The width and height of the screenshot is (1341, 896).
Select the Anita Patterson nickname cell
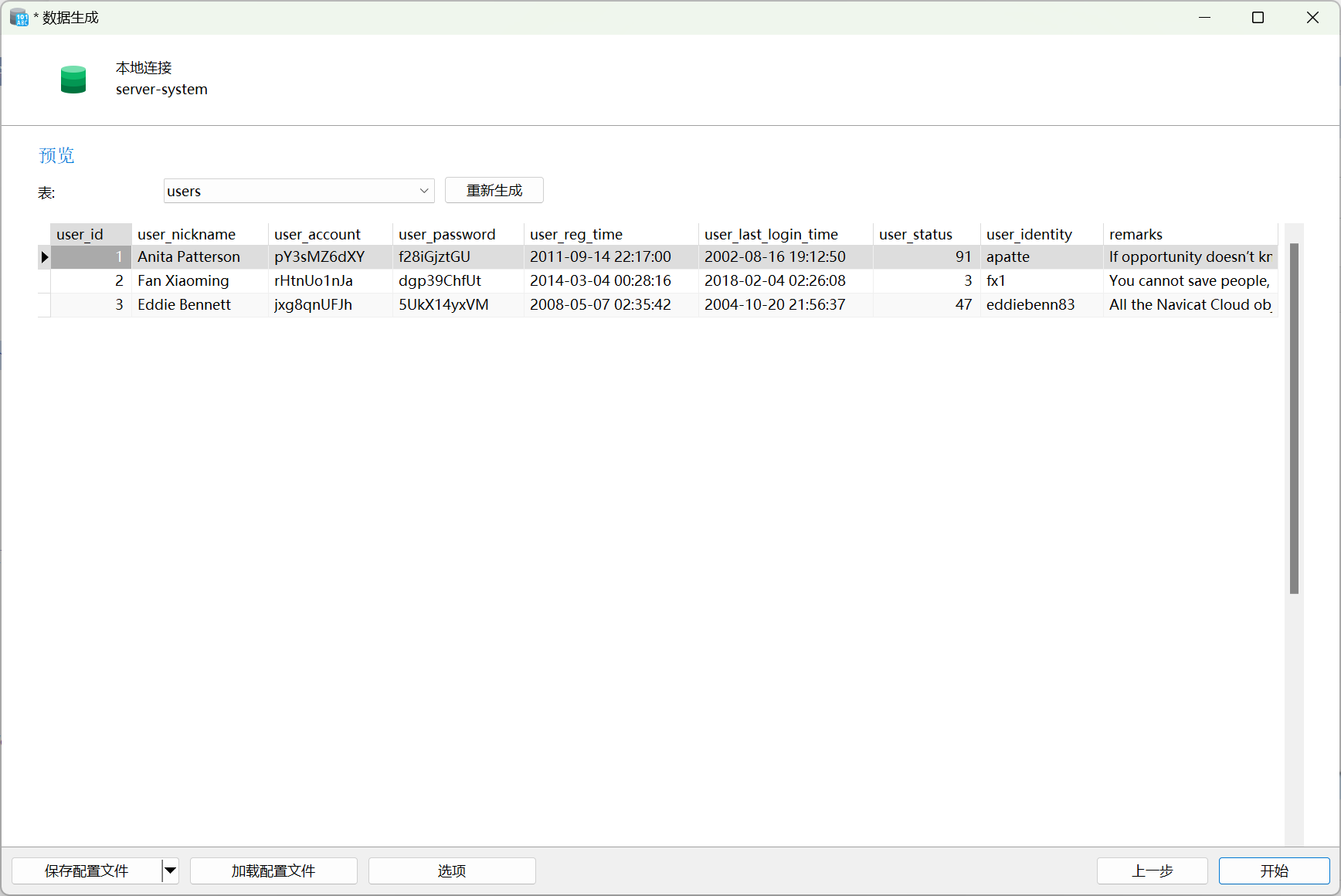coord(199,257)
